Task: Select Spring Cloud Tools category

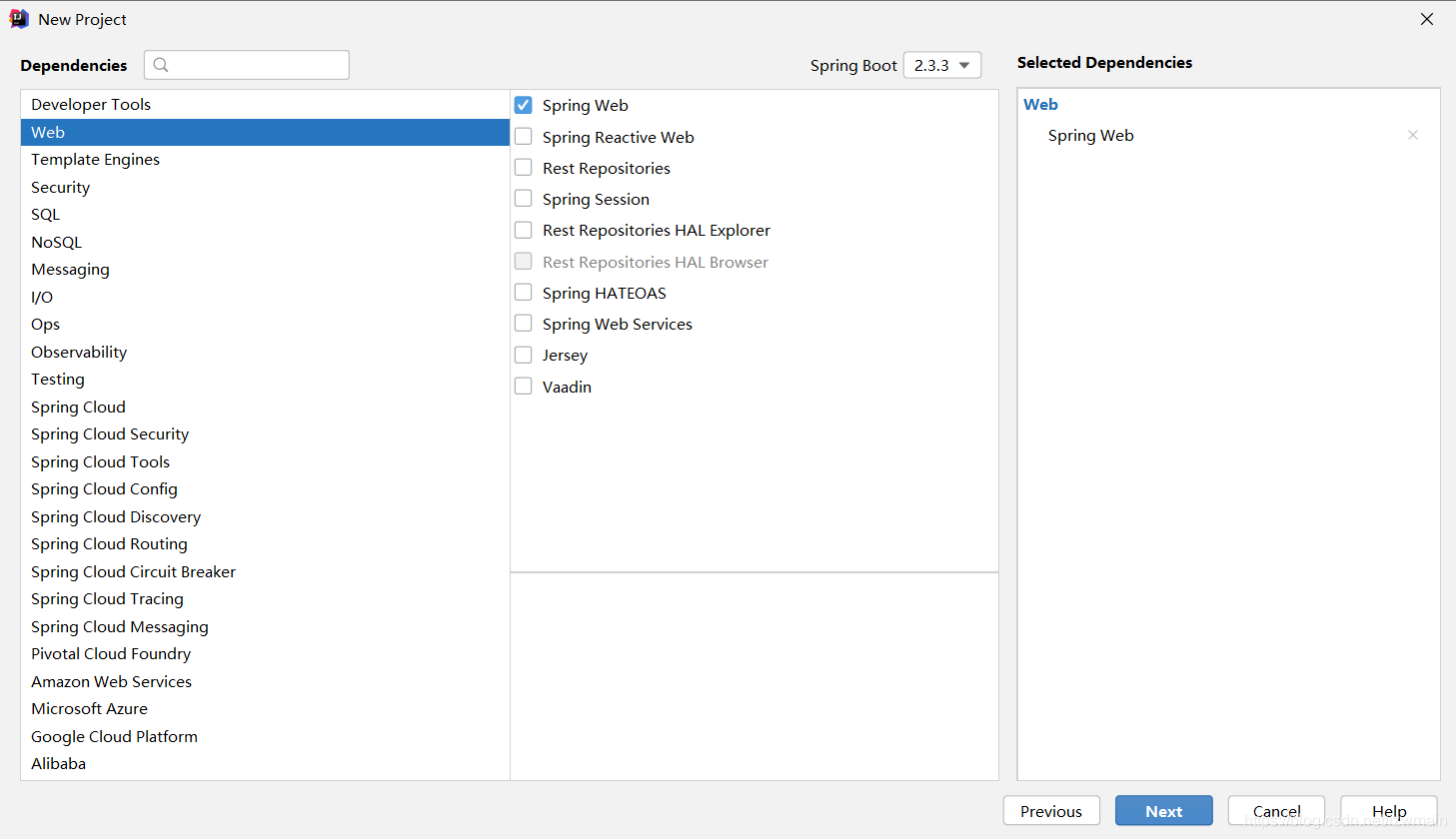Action: (x=265, y=461)
